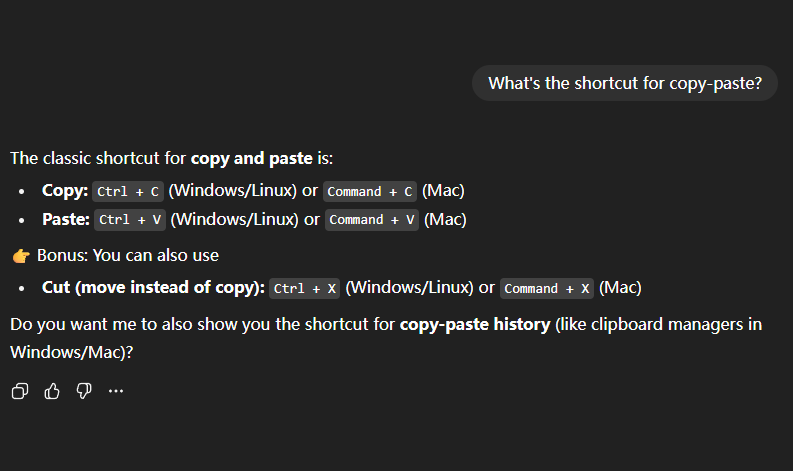The image size is (793, 471).
Task: Click the "Ctrl + X" key chip
Action: pyautogui.click(x=305, y=288)
